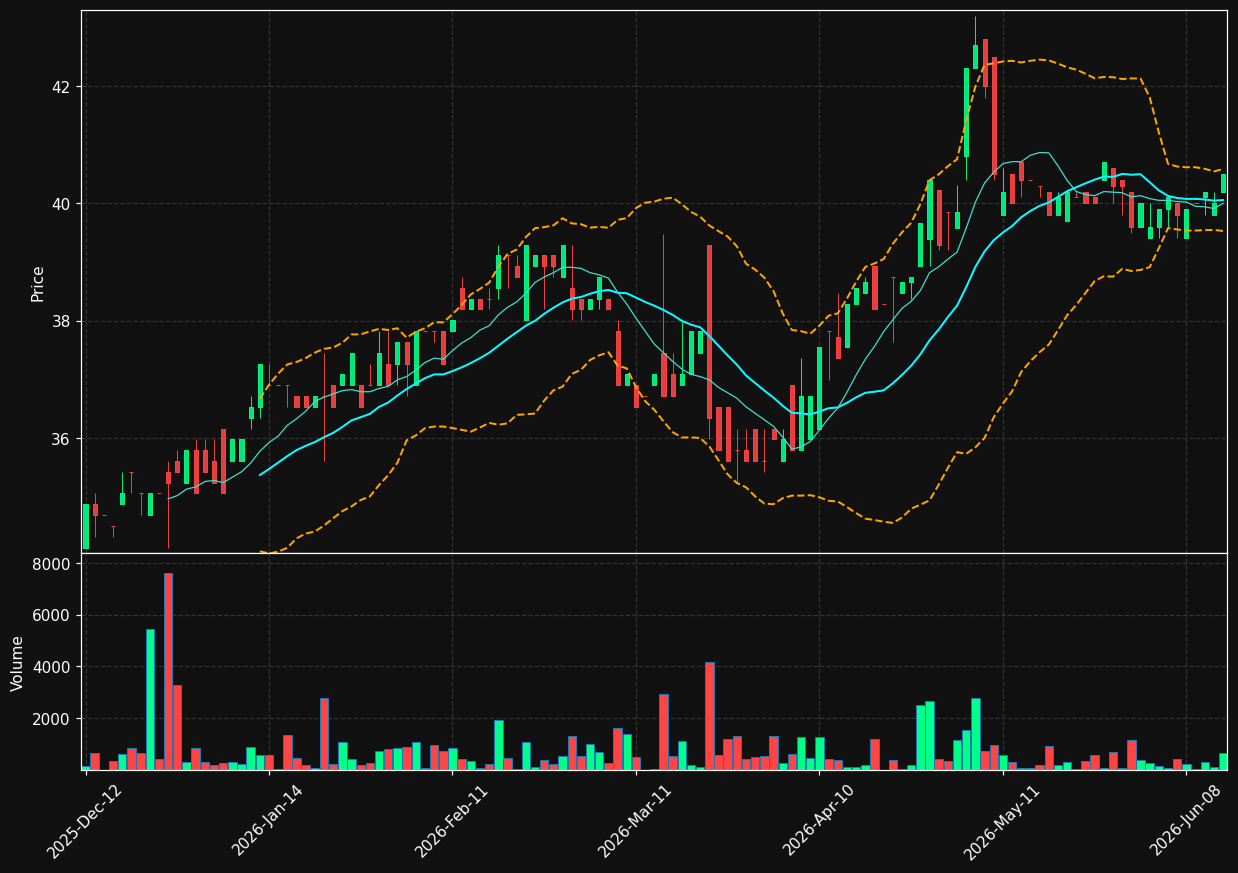Click the Volume axis title
Image resolution: width=1238 pixels, height=873 pixels.
point(17,663)
